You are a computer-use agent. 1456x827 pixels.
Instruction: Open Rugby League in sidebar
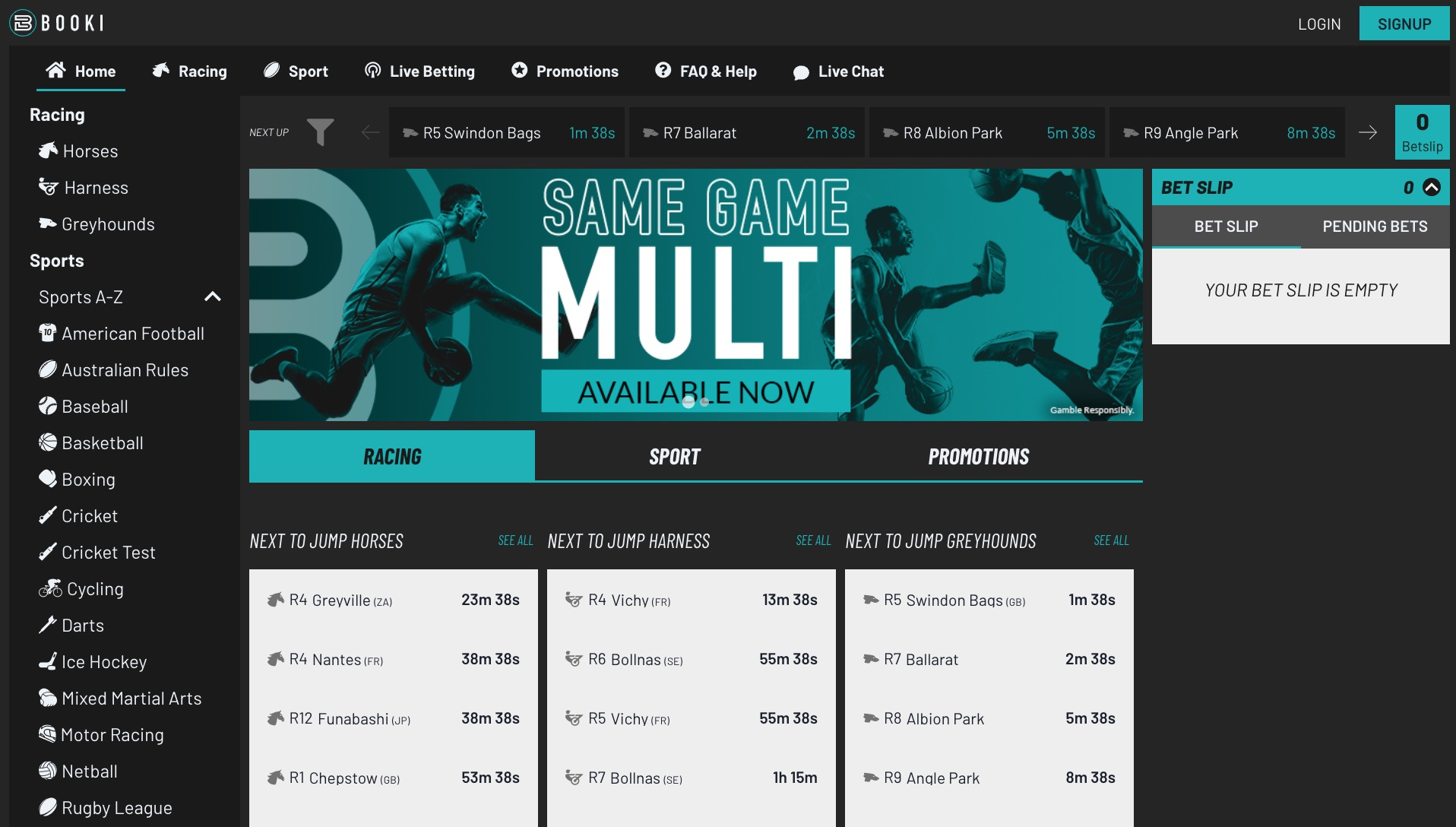[x=106, y=807]
